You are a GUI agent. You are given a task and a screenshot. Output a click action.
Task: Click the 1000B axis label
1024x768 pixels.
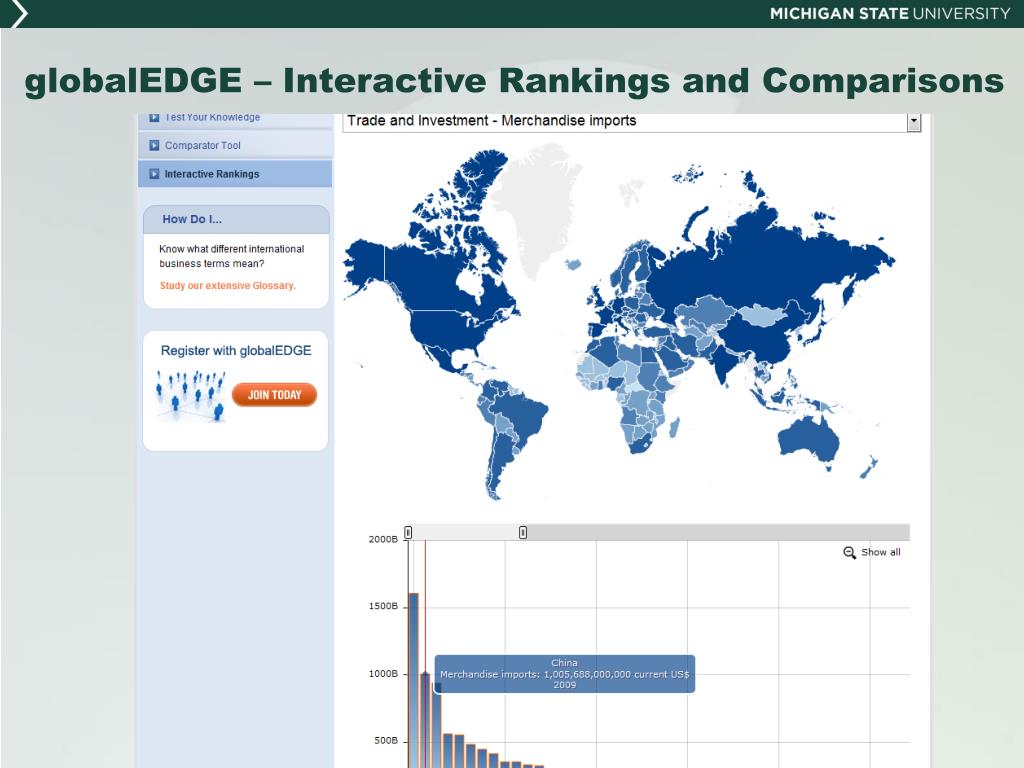tap(383, 673)
